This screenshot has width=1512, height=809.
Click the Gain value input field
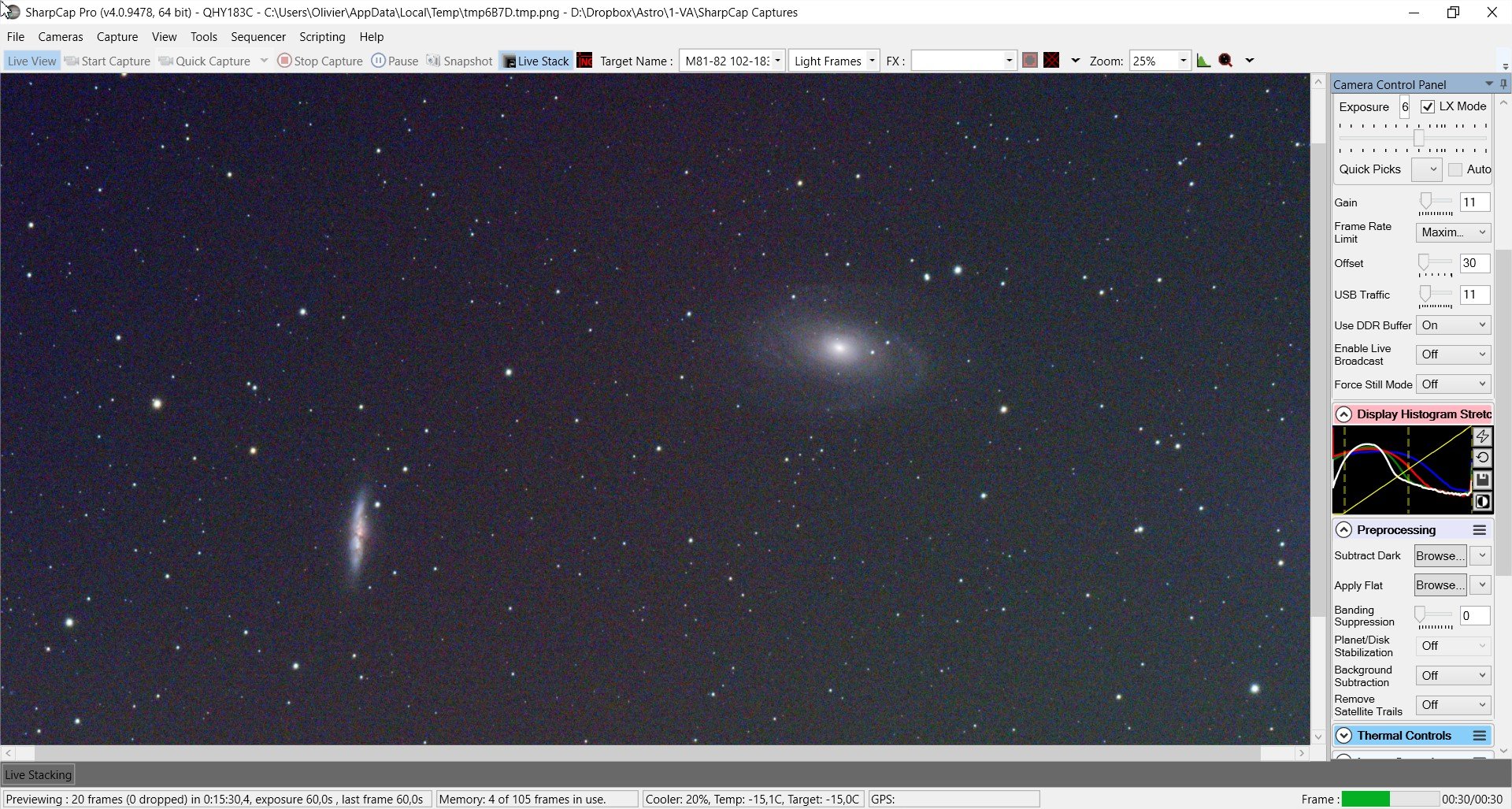pyautogui.click(x=1474, y=202)
